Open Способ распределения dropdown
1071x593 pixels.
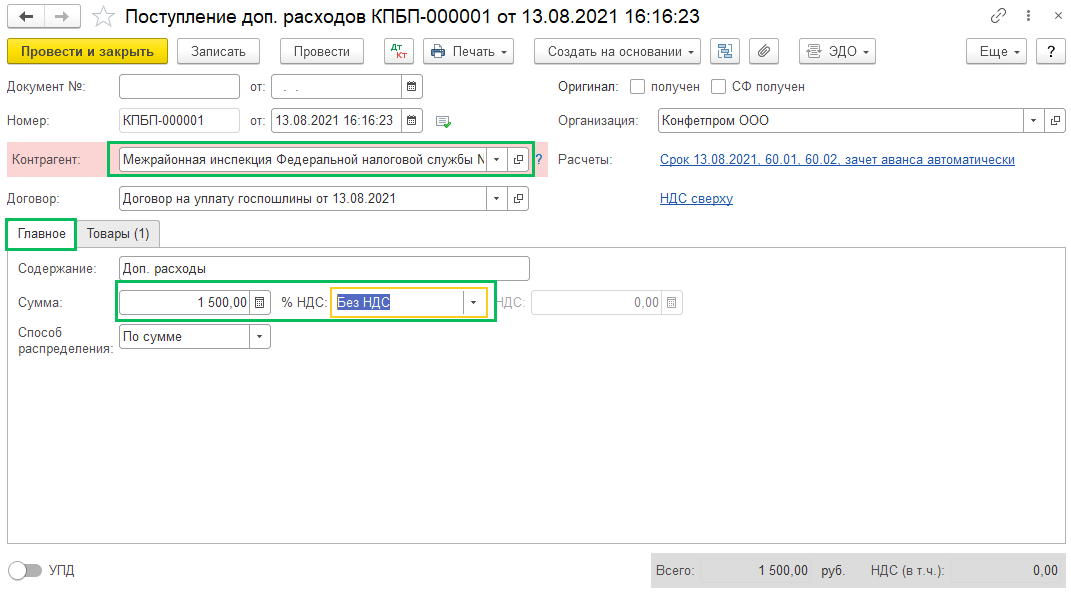pyautogui.click(x=259, y=337)
